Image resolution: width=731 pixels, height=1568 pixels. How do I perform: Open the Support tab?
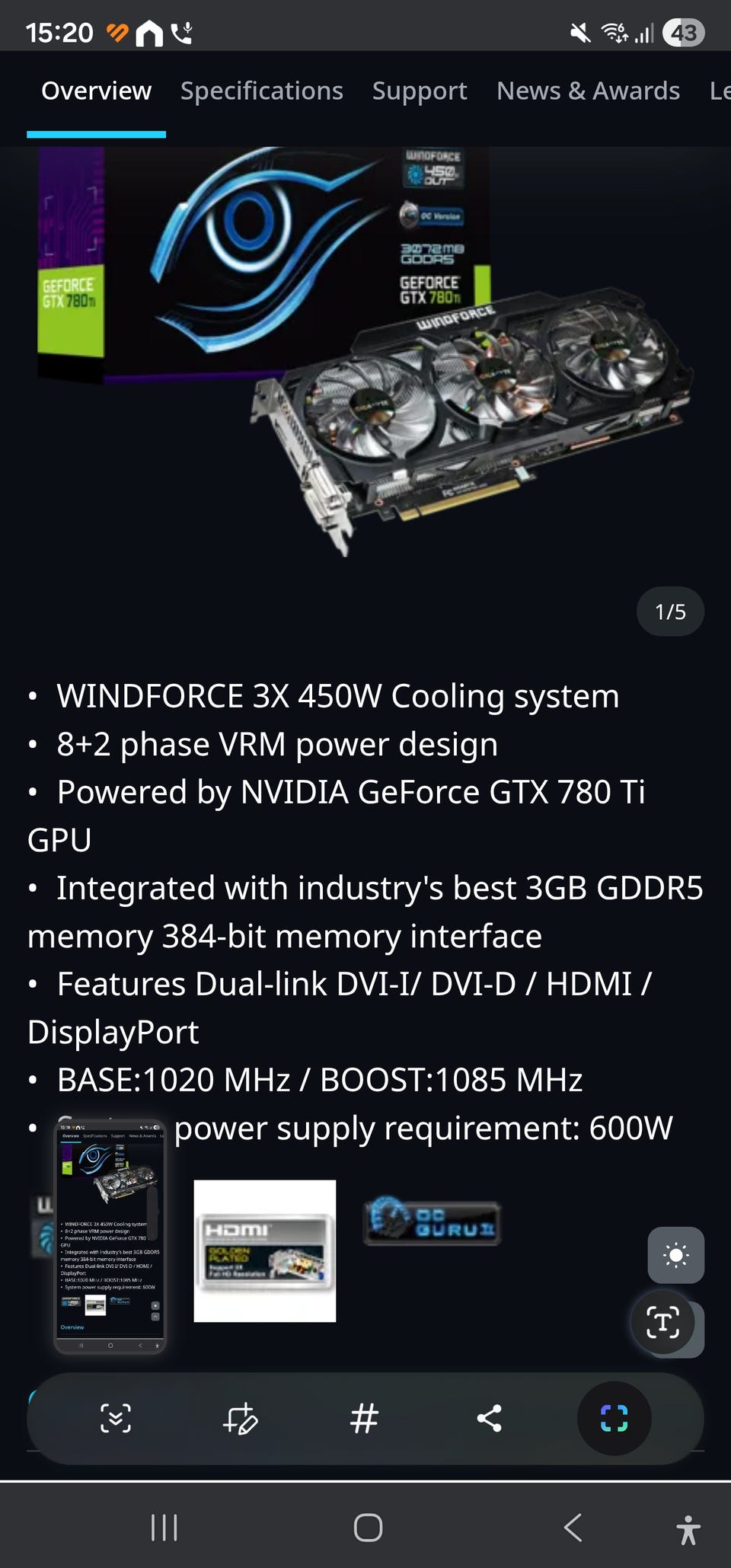point(420,91)
